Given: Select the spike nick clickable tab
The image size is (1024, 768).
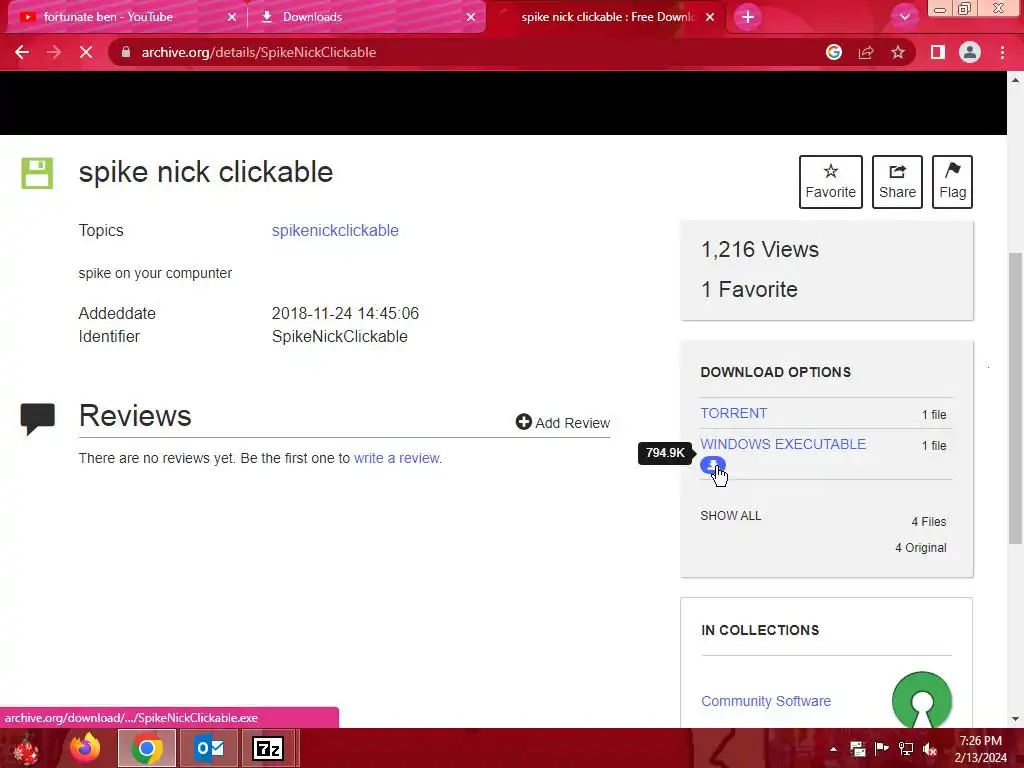Looking at the screenshot, I should [x=607, y=17].
